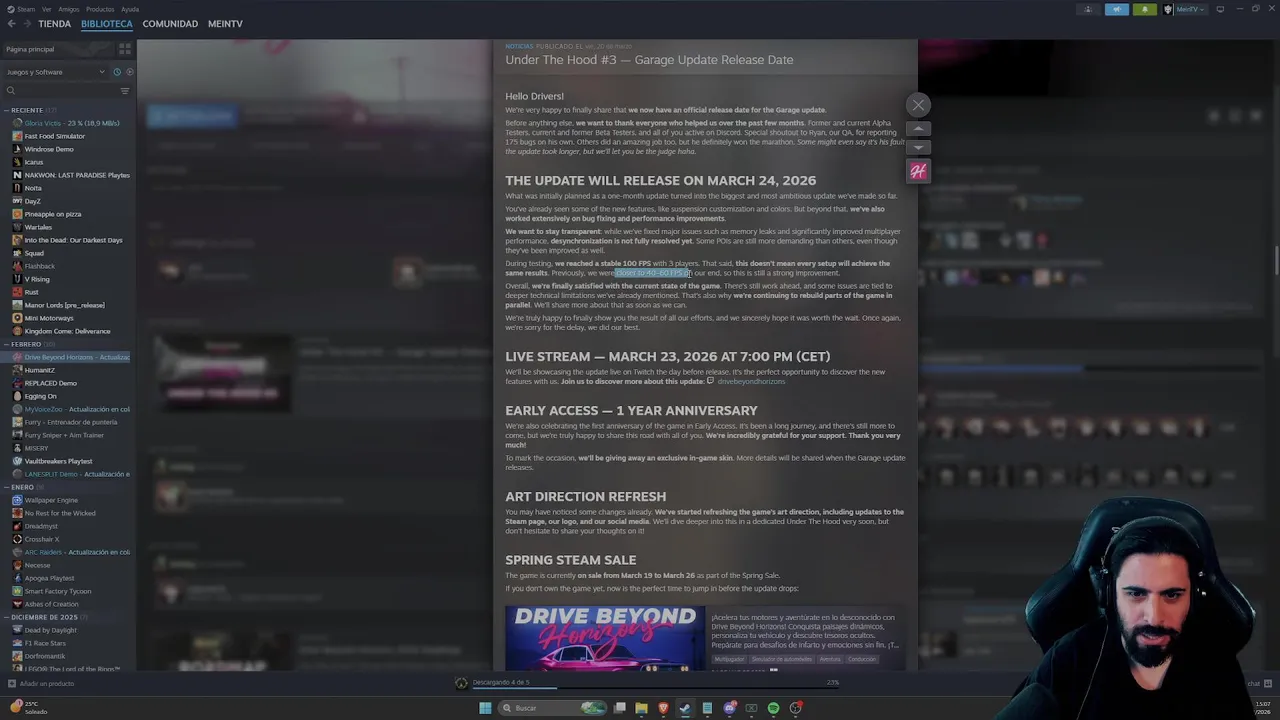Open Spotify from the taskbar
This screenshot has height=720, width=1280.
pyautogui.click(x=773, y=708)
